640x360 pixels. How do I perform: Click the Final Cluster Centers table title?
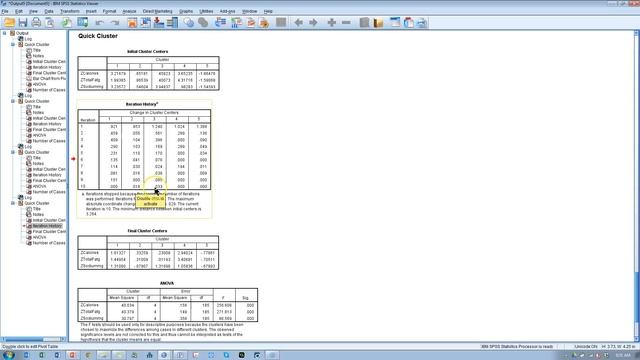coord(147,231)
